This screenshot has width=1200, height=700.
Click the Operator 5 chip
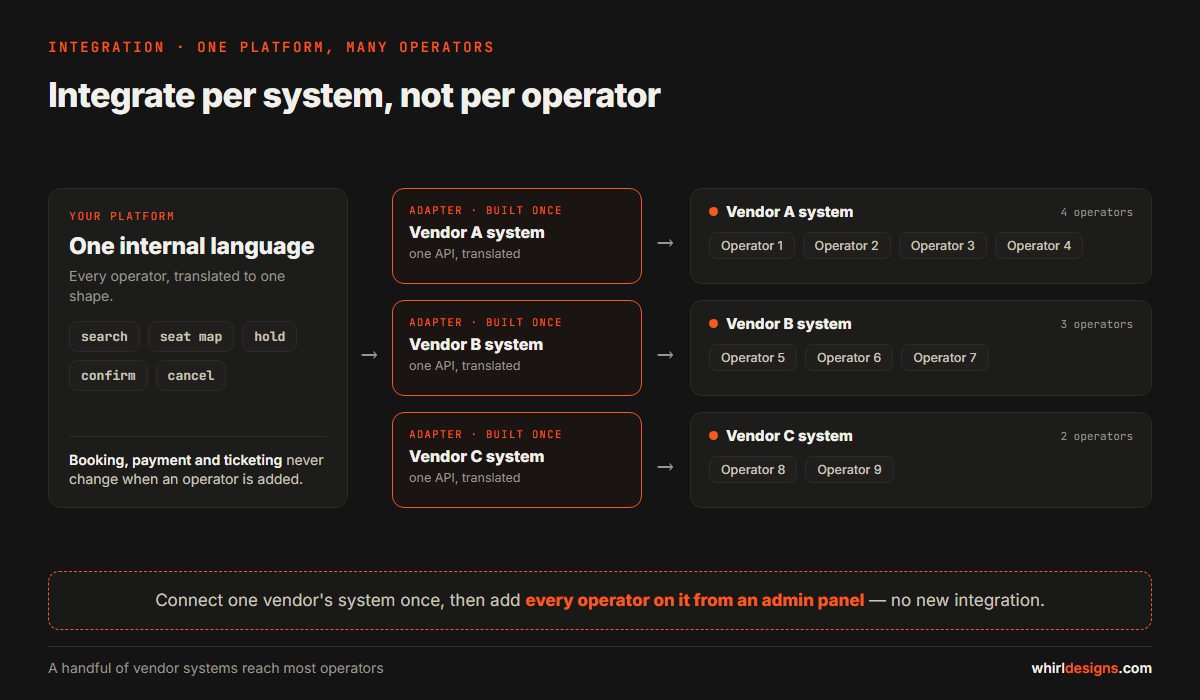click(753, 358)
